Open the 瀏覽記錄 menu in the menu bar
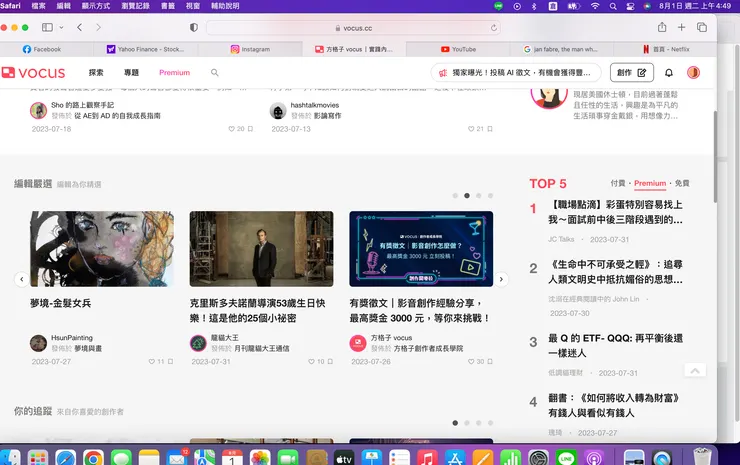The height and width of the screenshot is (465, 740). 135,6
